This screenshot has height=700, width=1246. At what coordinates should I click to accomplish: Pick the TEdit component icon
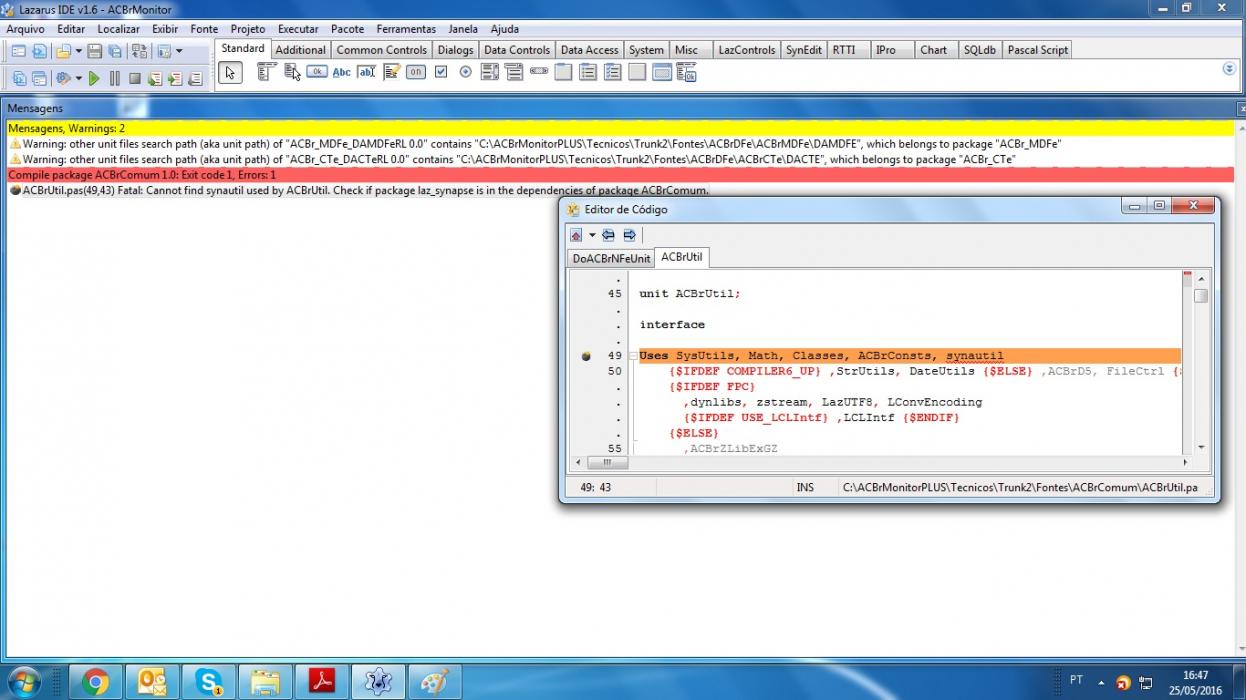(367, 72)
